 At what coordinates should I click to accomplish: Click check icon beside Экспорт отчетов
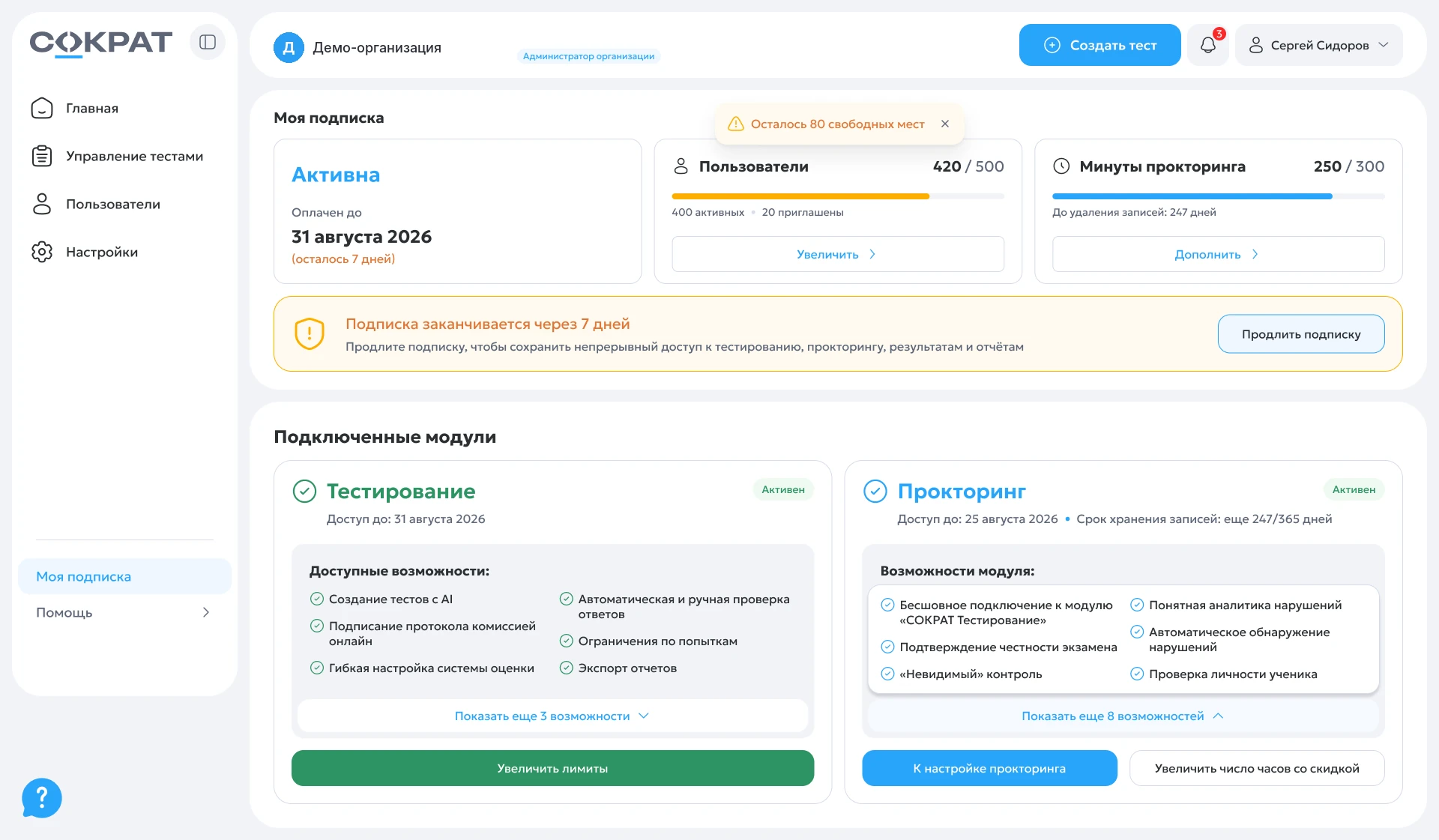pos(567,668)
